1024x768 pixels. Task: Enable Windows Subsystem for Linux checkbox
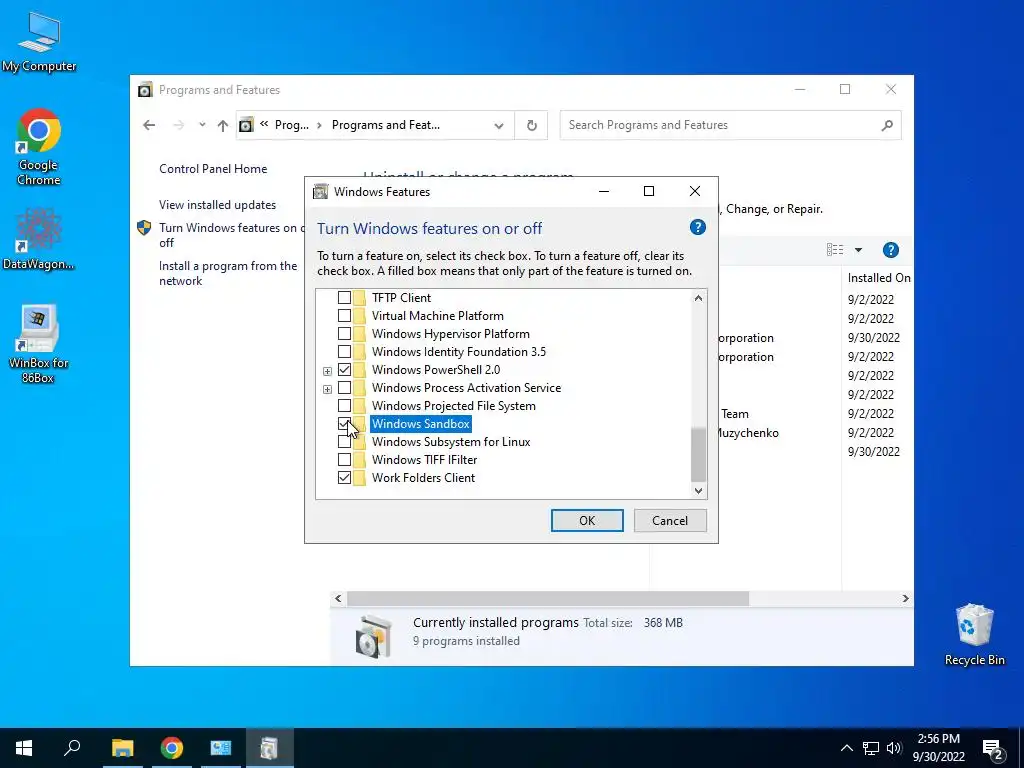pos(344,442)
